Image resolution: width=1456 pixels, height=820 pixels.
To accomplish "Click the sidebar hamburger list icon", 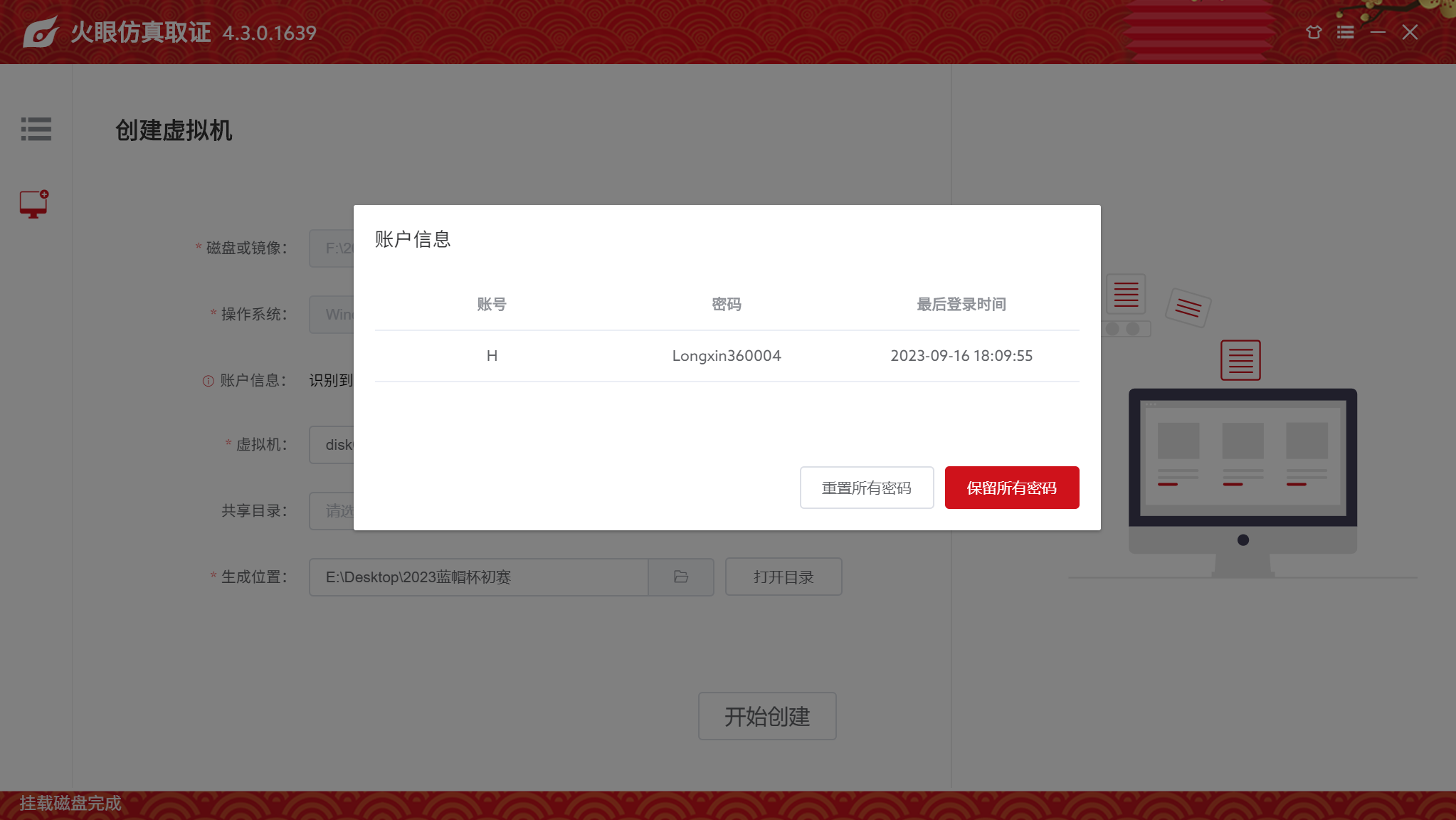I will [36, 129].
